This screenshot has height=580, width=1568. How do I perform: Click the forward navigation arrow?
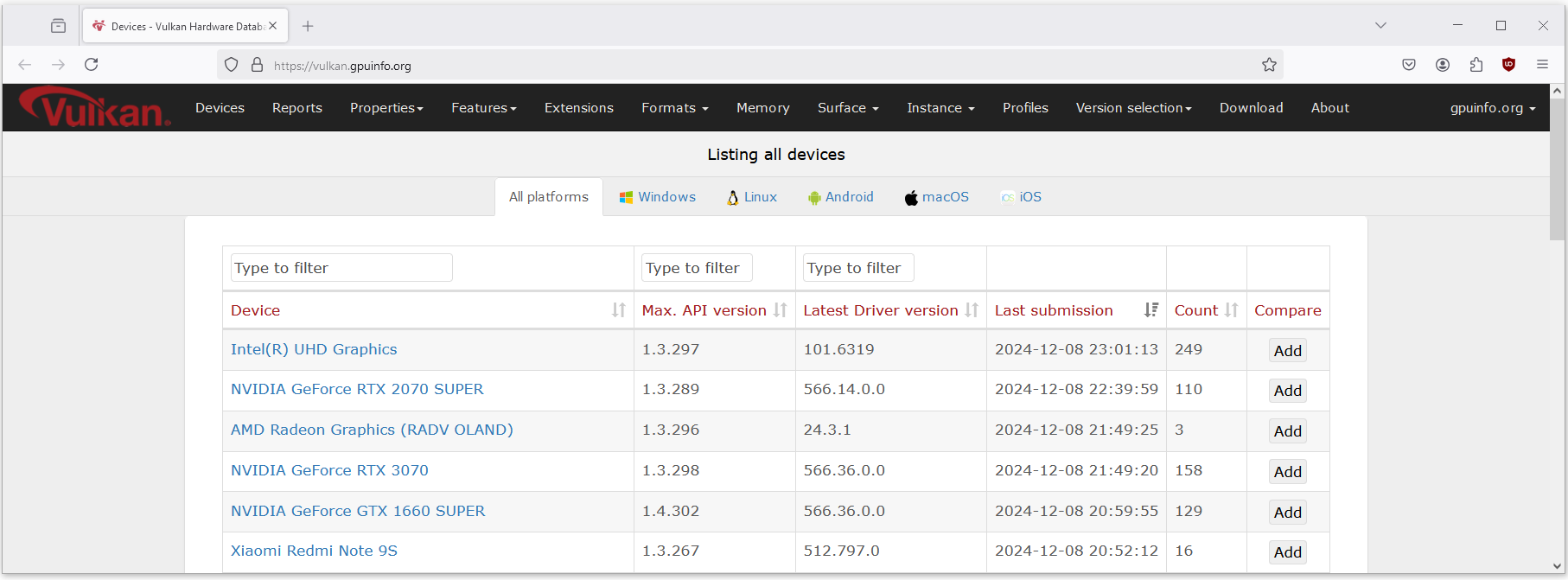click(x=58, y=65)
